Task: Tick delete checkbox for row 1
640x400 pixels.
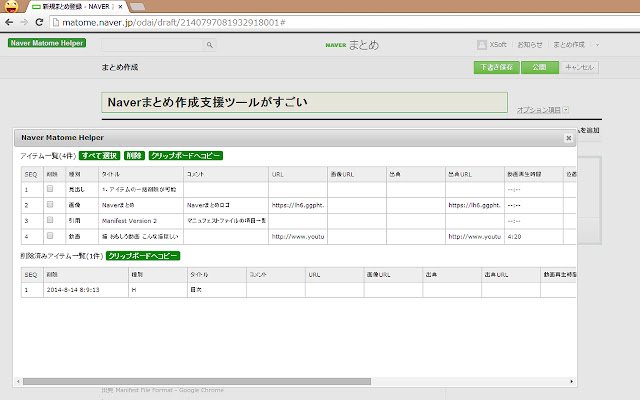Action: point(50,189)
